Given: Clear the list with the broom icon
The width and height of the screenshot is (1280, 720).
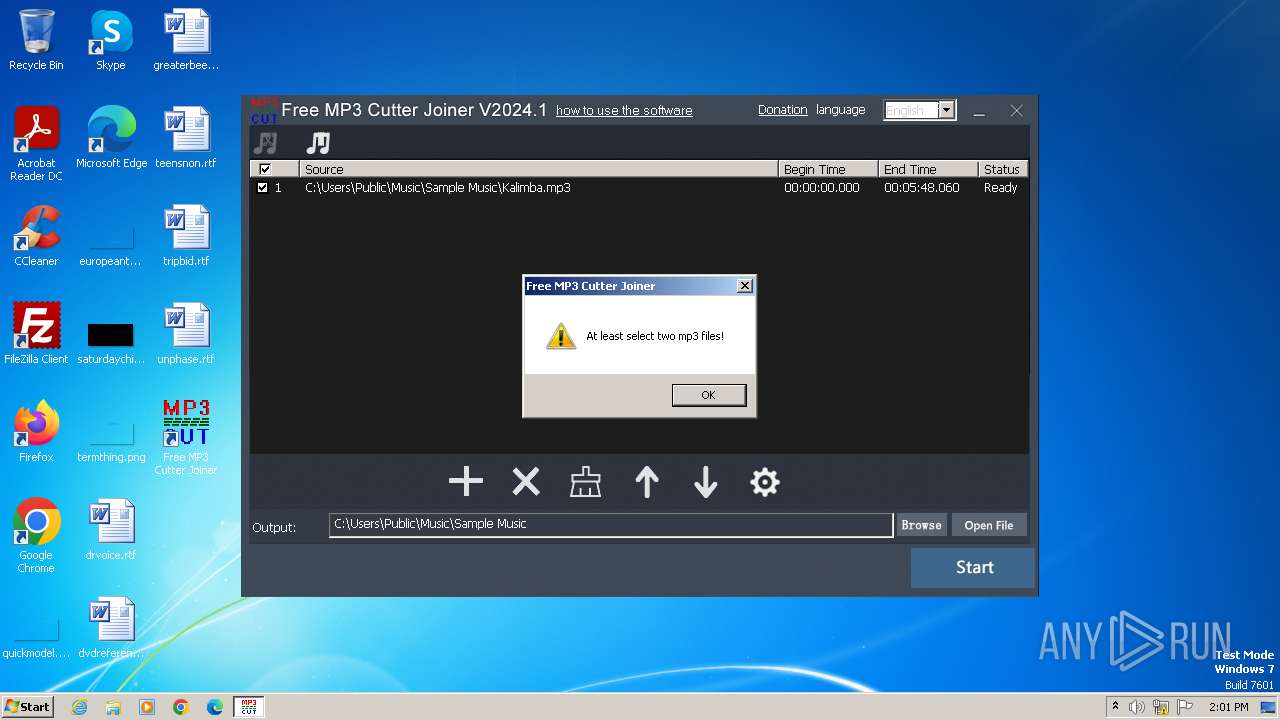Looking at the screenshot, I should tap(586, 482).
